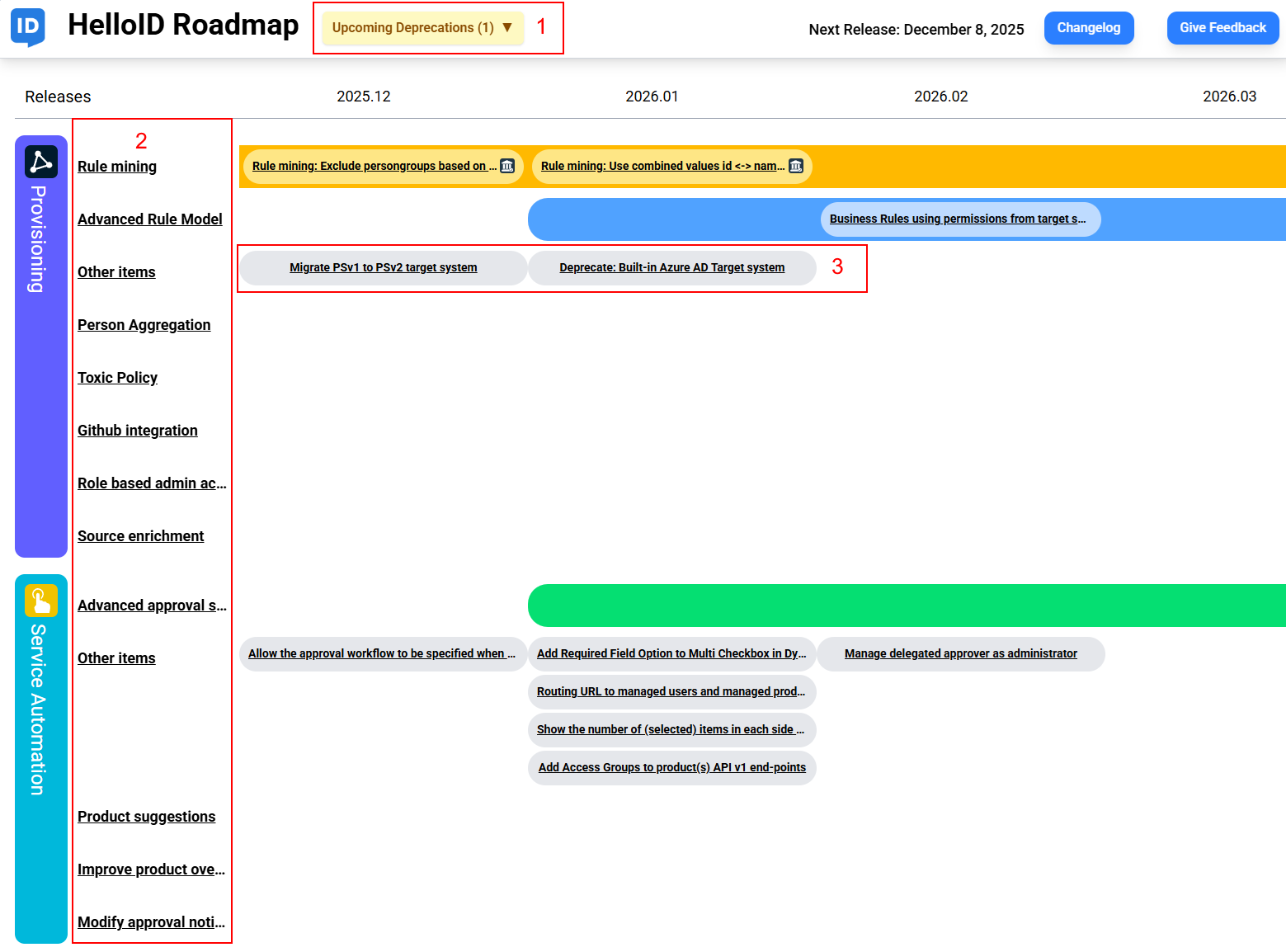Image resolution: width=1286 pixels, height=952 pixels.
Task: Click the Give Feedback button
Action: pos(1222,27)
